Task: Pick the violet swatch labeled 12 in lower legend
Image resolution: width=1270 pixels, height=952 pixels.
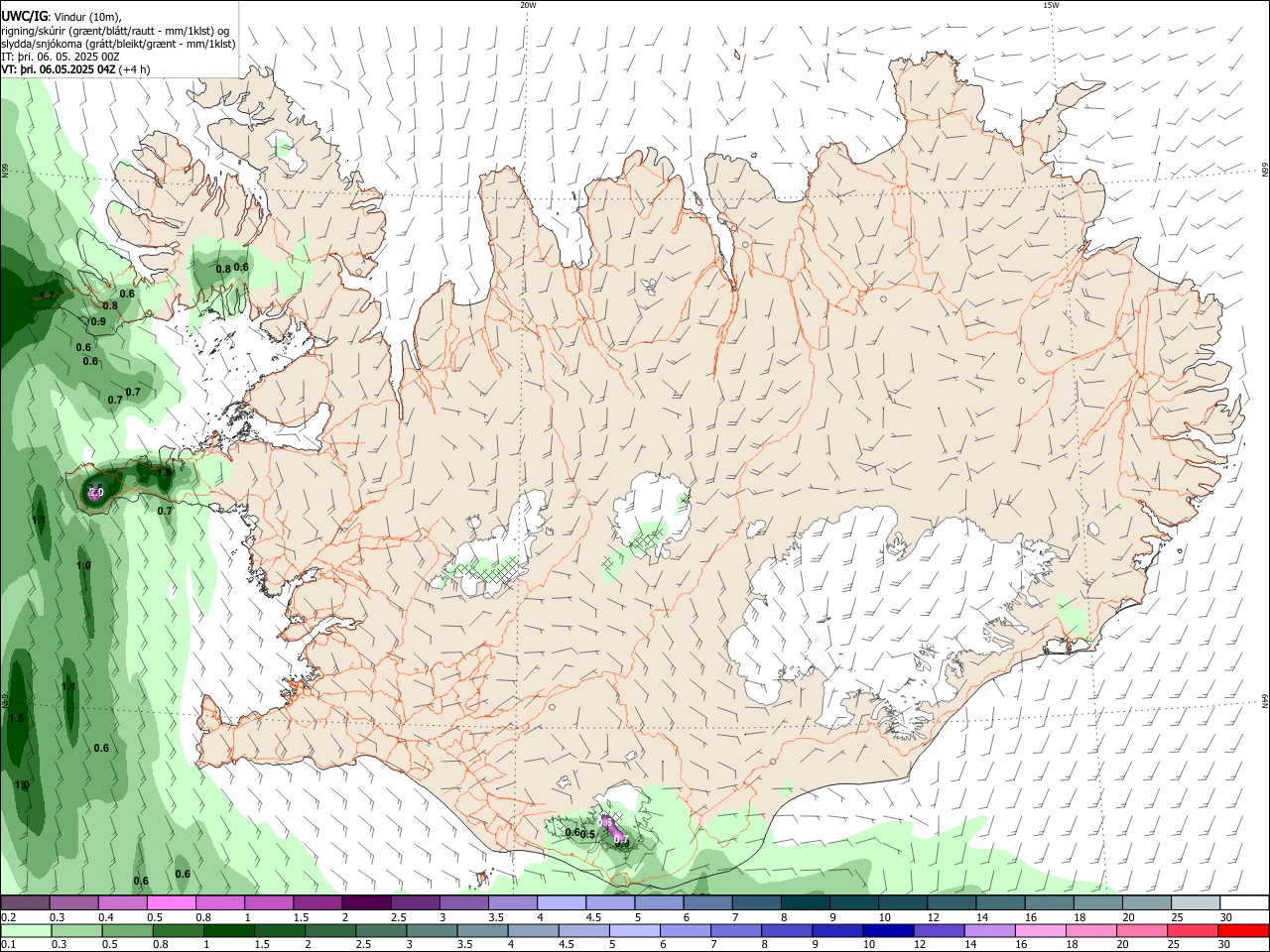Action: (x=939, y=930)
